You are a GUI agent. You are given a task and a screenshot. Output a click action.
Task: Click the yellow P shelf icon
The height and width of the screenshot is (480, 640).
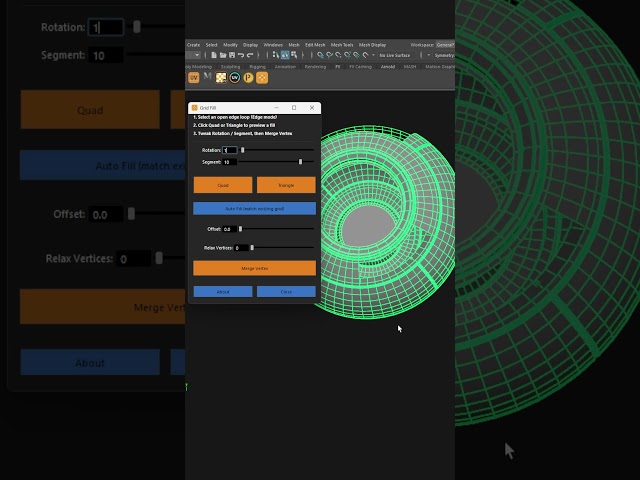(248, 78)
